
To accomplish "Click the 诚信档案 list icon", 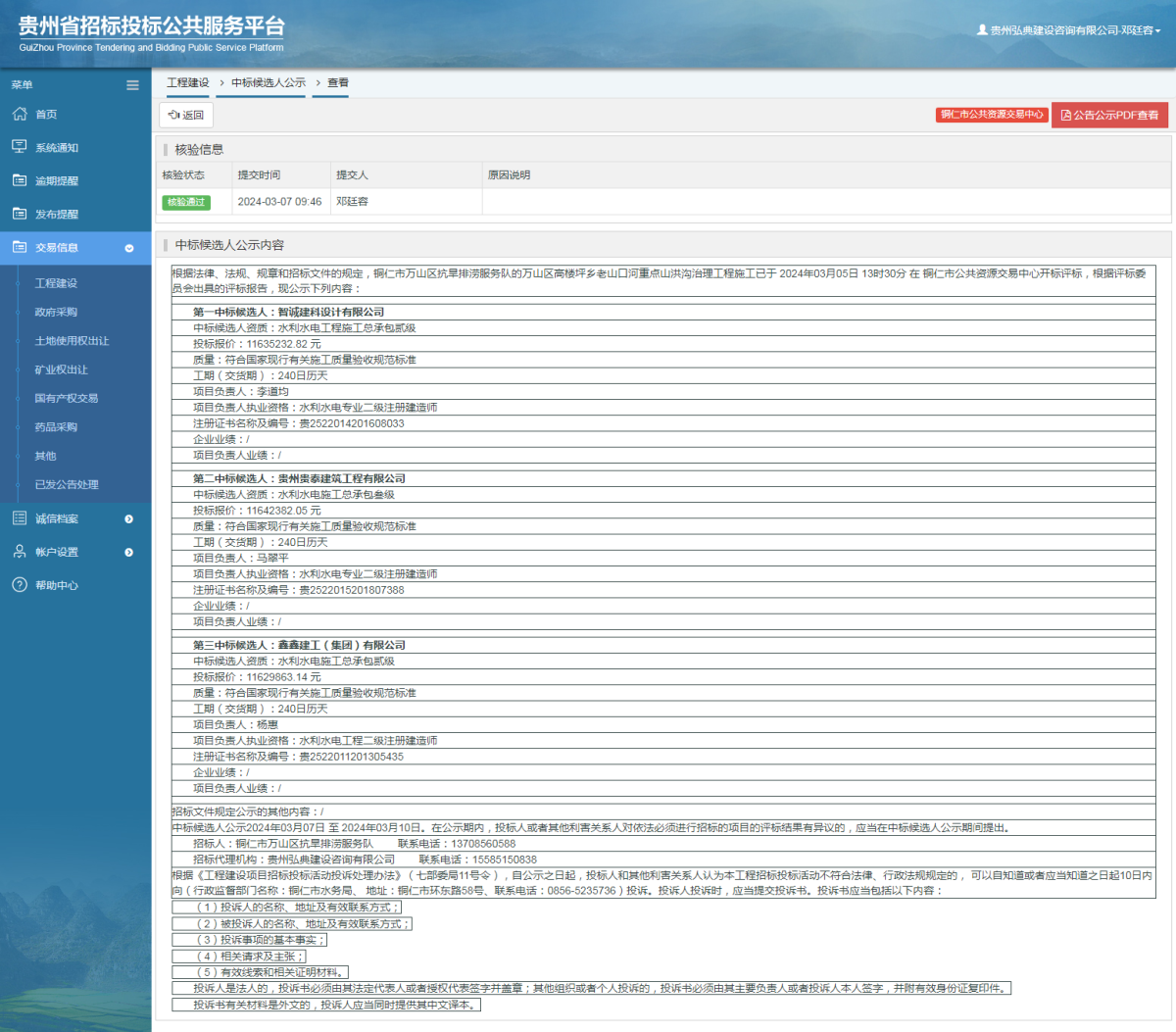I will tap(20, 518).
